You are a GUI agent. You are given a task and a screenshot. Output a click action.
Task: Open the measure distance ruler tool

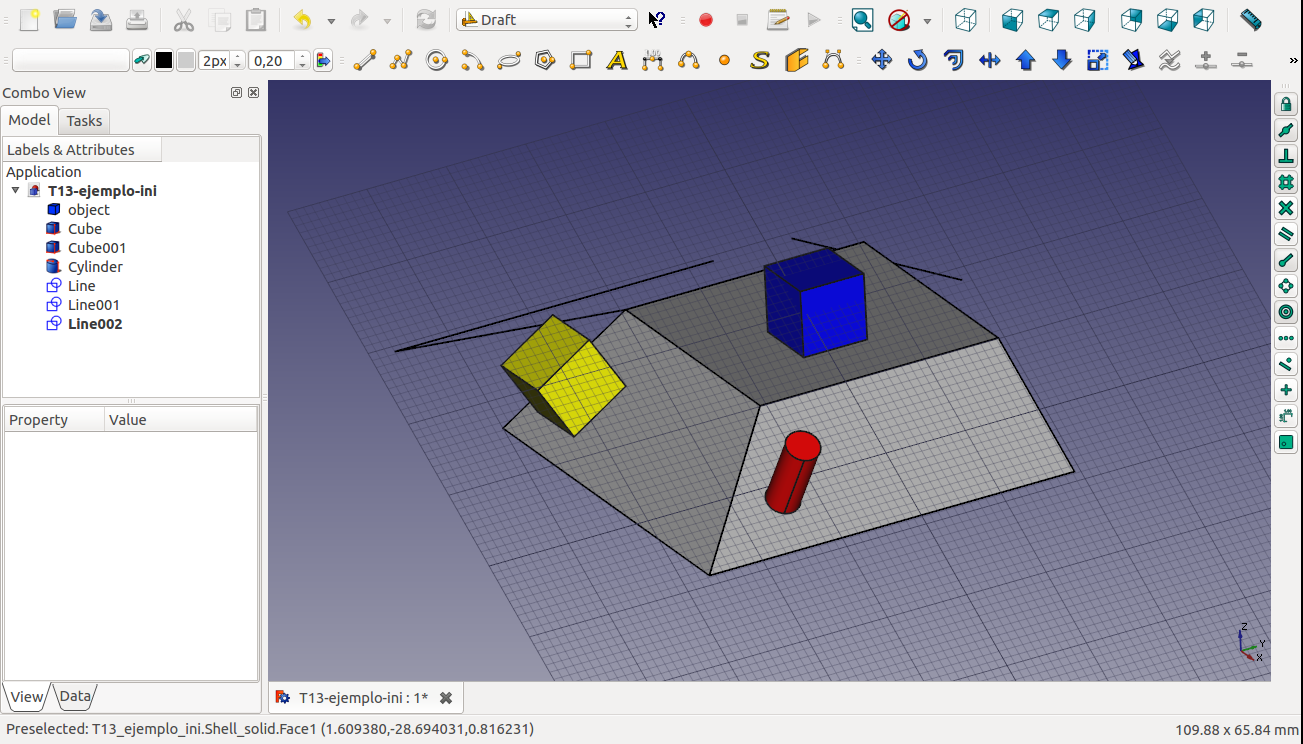1250,20
